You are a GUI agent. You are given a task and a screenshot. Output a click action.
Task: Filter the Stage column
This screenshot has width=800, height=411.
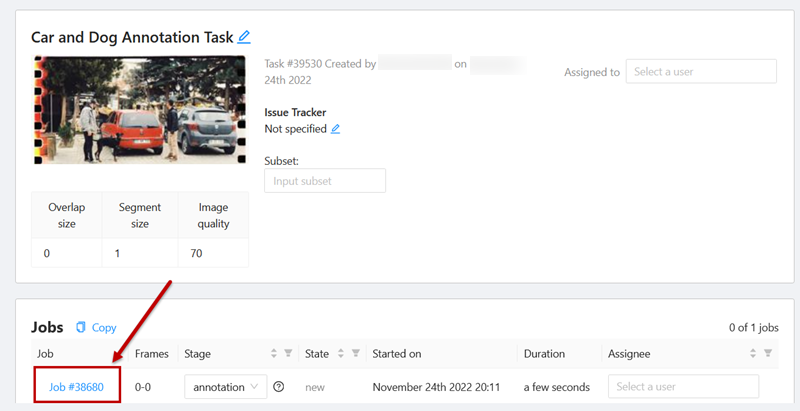pyautogui.click(x=287, y=354)
